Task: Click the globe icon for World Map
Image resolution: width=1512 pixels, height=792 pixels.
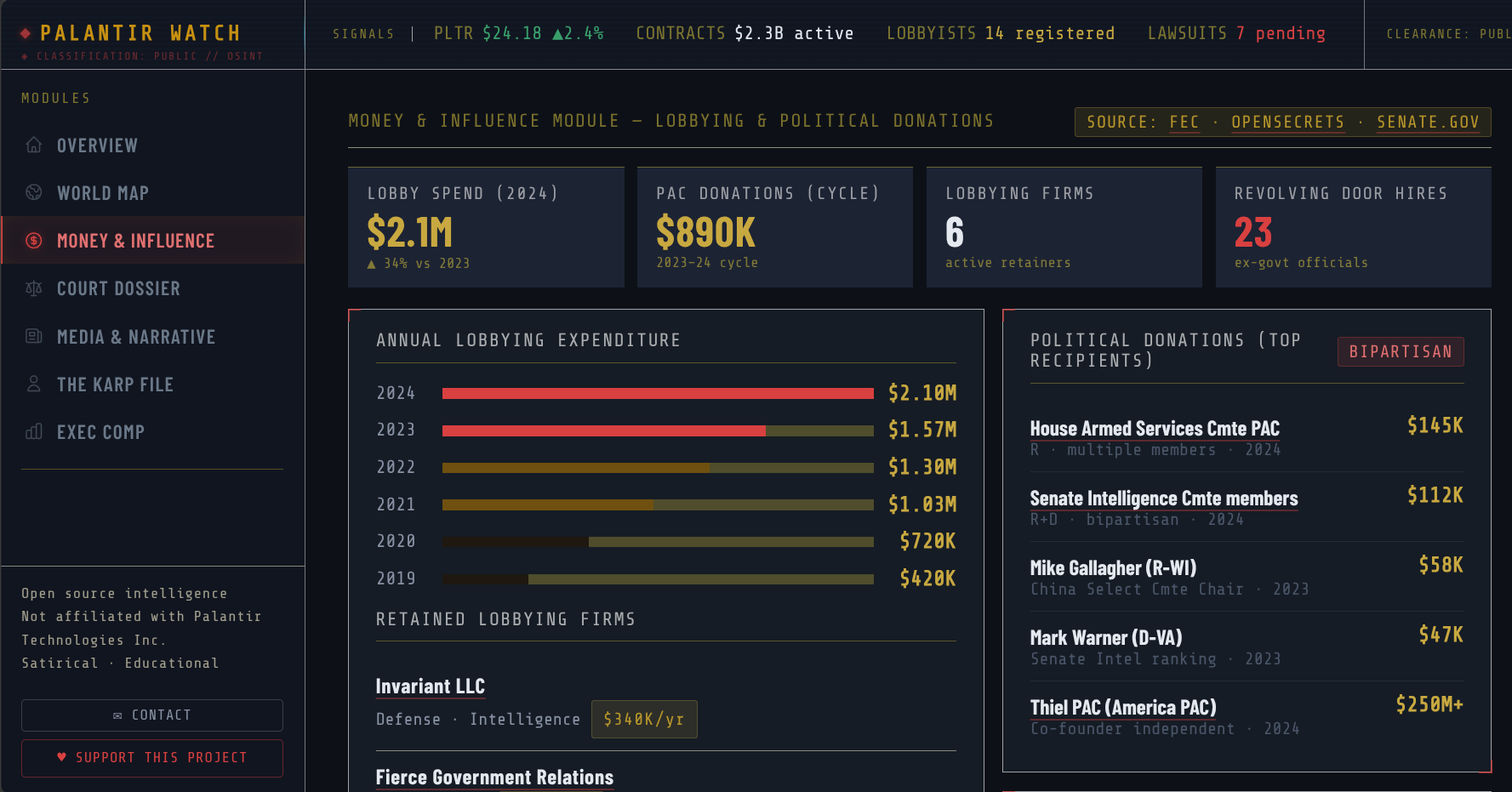Action: [x=34, y=193]
